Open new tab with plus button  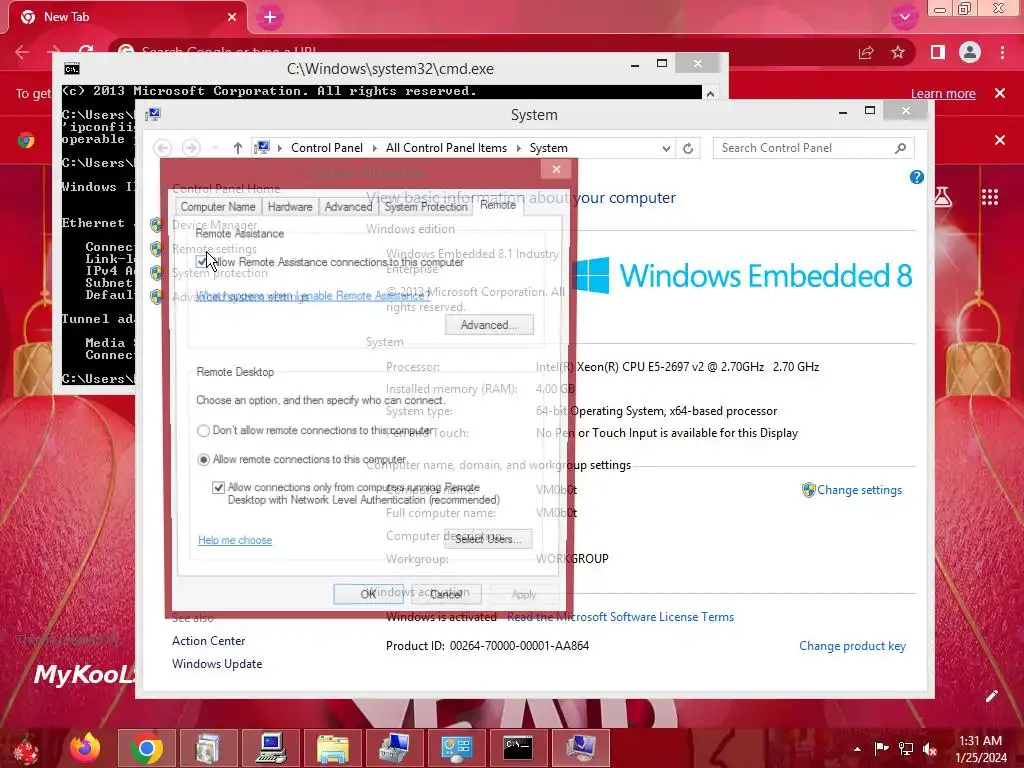click(270, 18)
